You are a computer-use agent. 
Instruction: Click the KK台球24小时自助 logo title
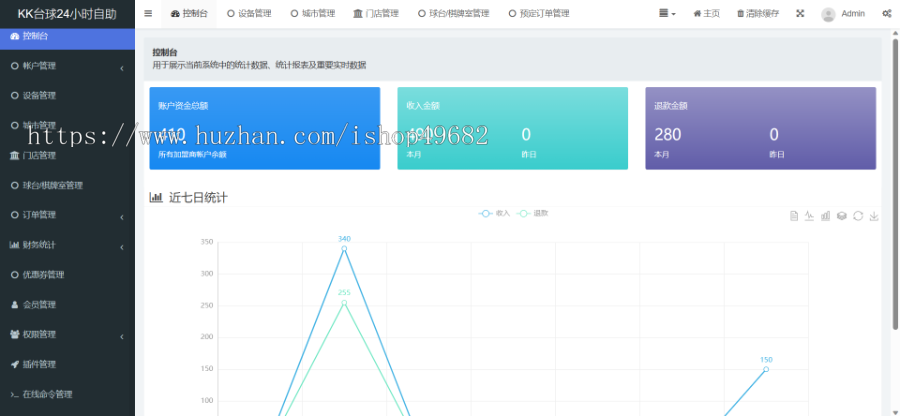(x=67, y=14)
